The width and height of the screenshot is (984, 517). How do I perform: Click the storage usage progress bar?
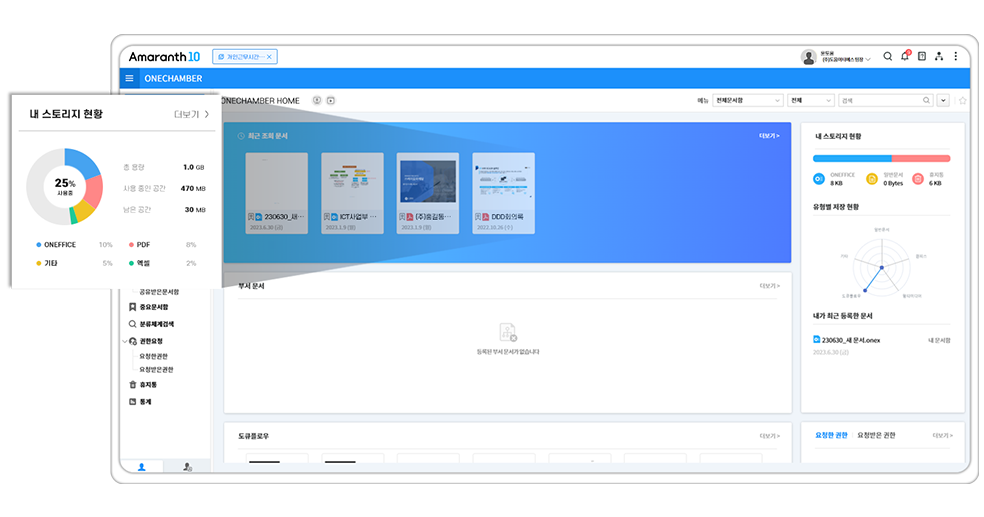click(x=881, y=158)
